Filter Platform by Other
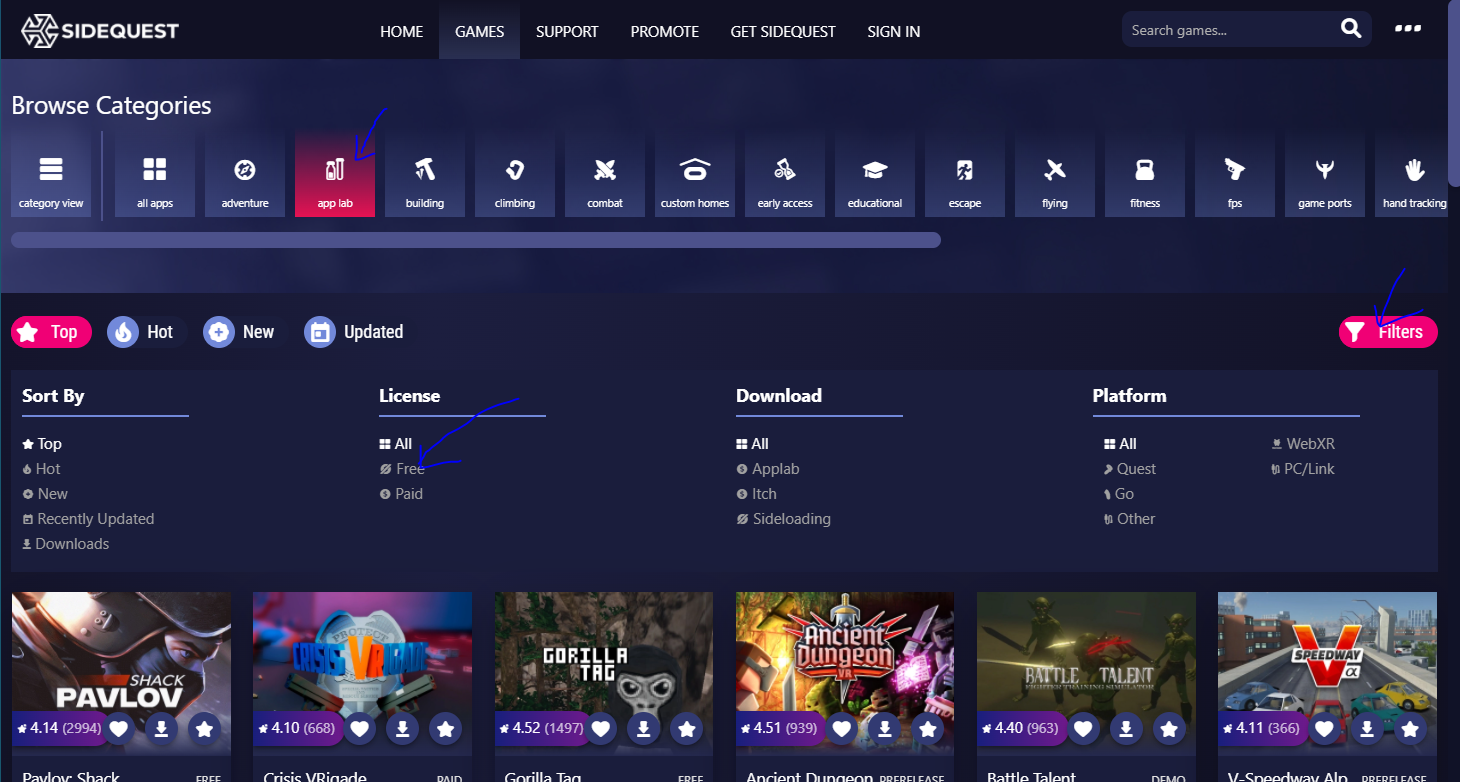 click(x=1129, y=519)
